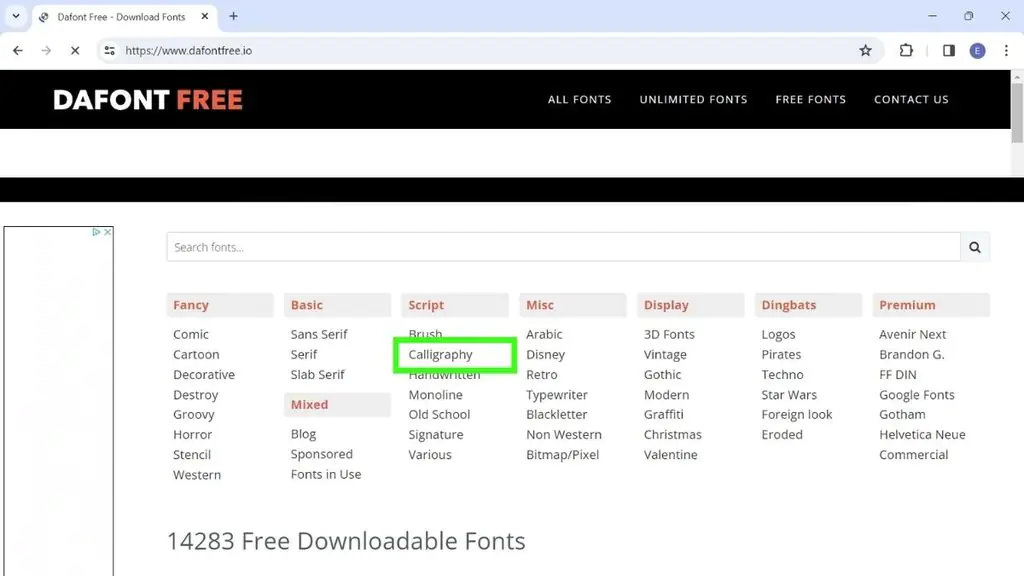Toggle the browser side panel icon

coord(949,51)
